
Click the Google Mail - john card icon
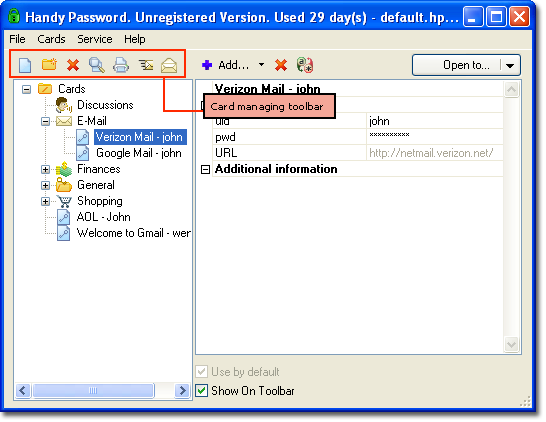(x=83, y=153)
